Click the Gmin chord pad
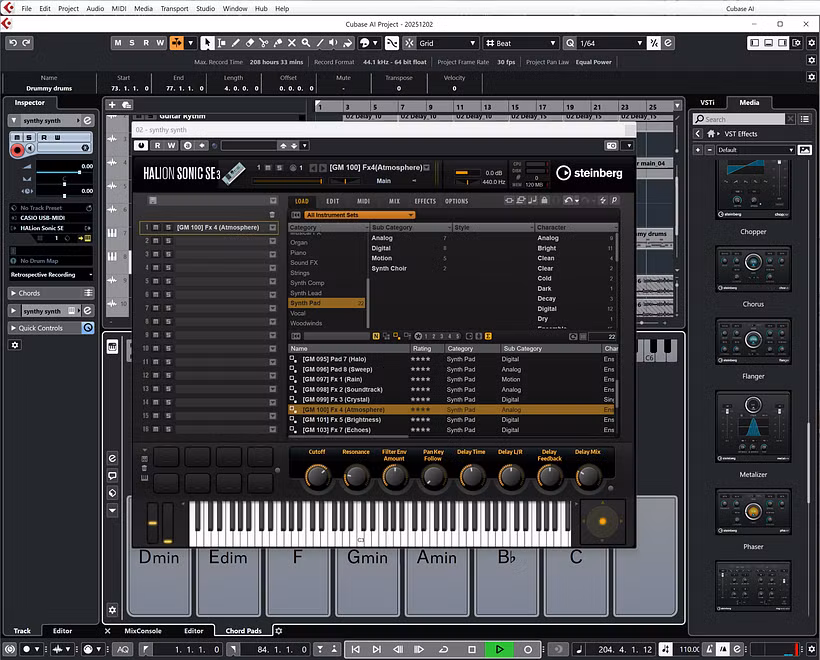Image resolution: width=820 pixels, height=660 pixels. point(368,581)
